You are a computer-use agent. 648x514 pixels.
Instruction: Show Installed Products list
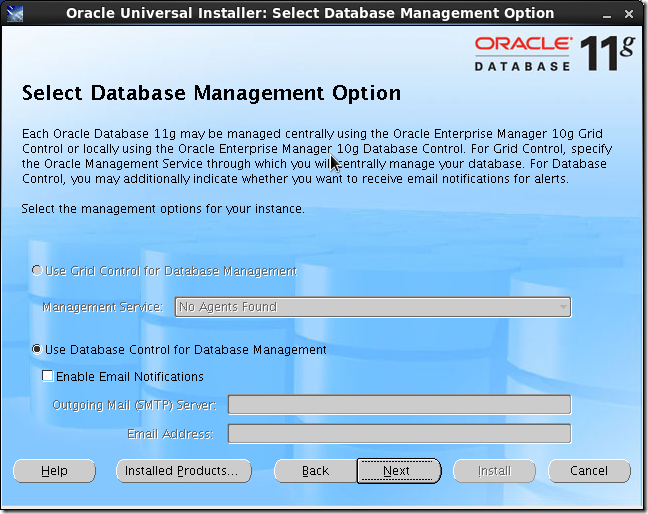pos(184,471)
